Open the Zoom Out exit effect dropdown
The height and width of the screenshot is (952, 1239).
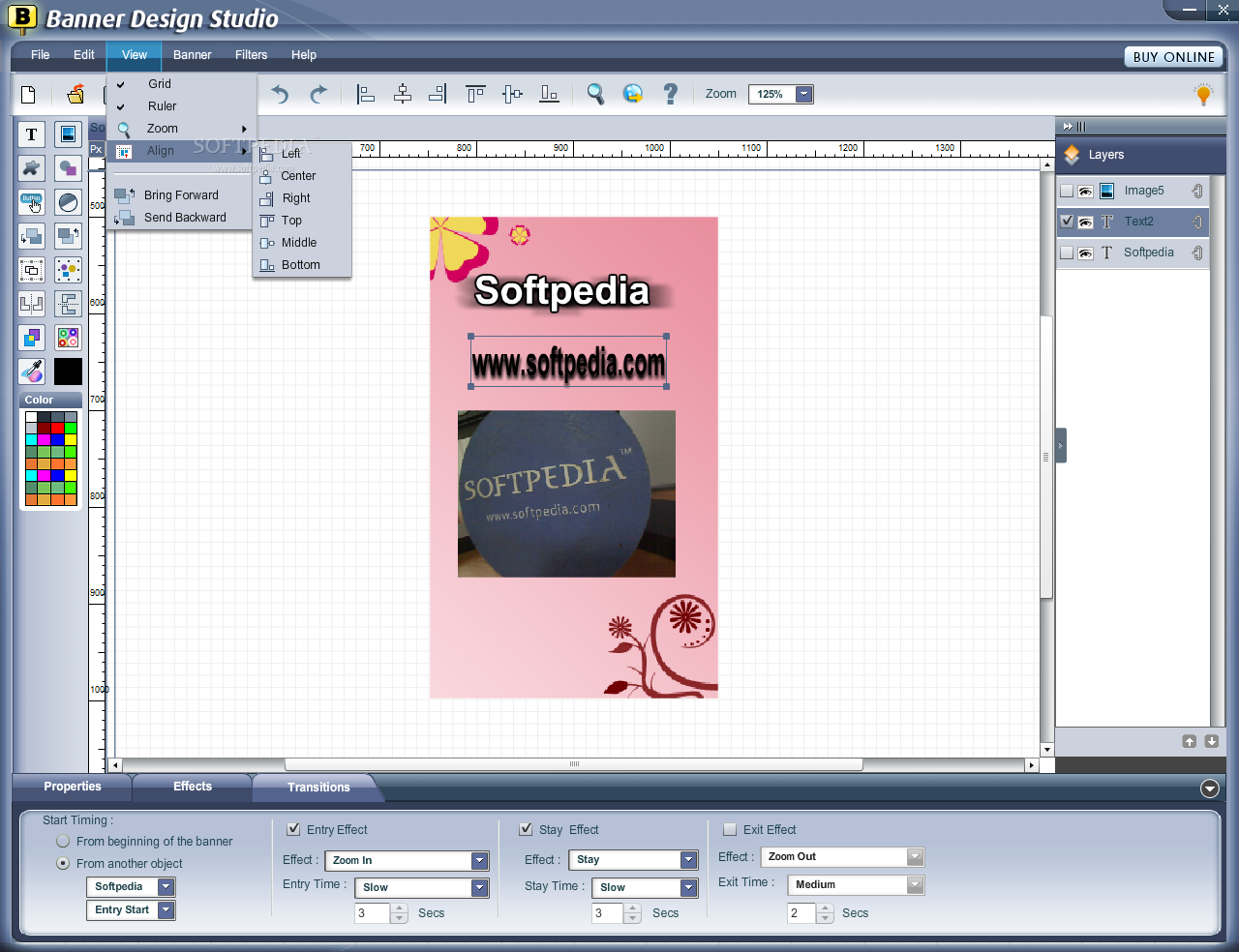(x=915, y=856)
